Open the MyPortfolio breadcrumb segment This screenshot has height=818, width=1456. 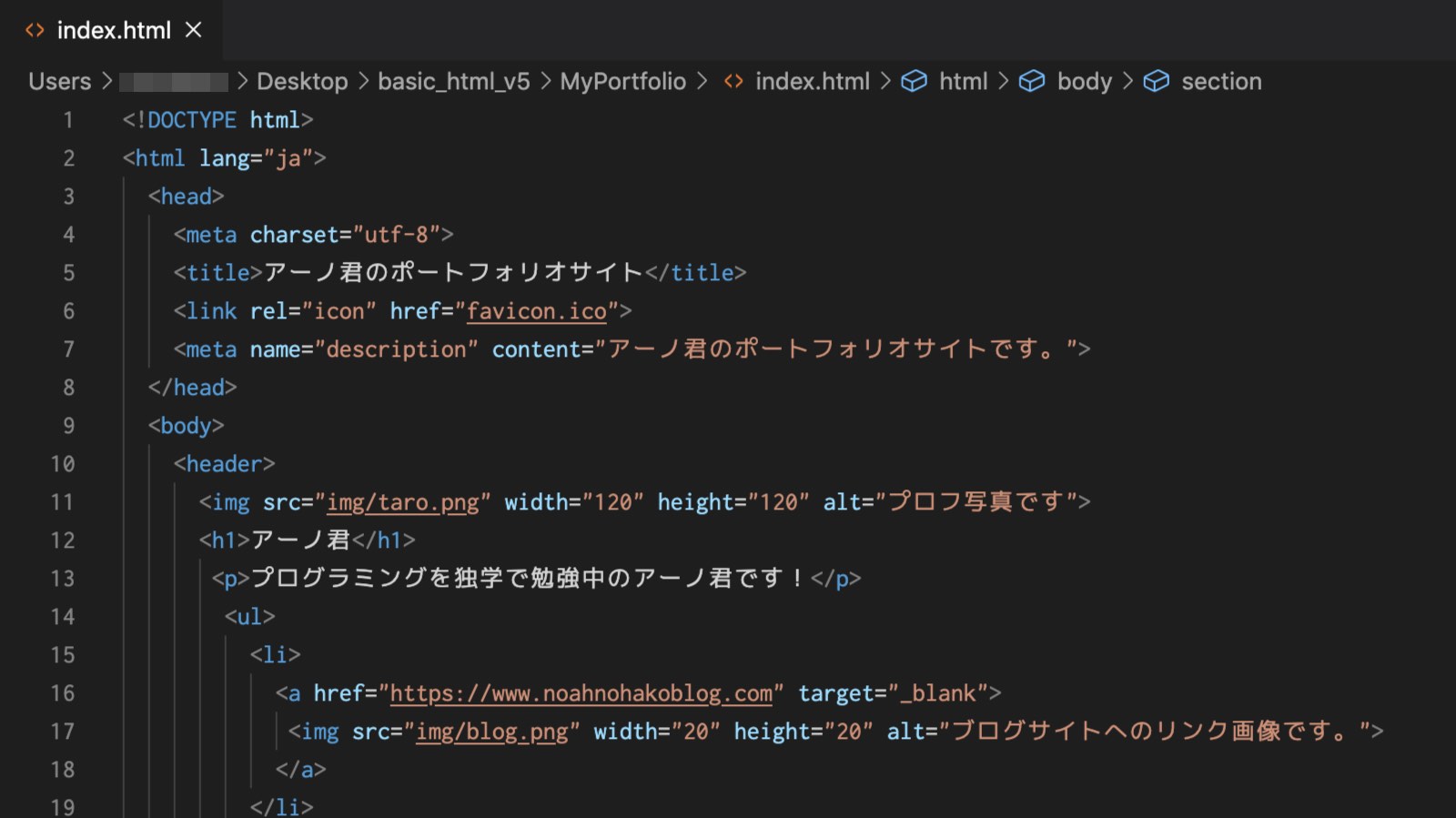pyautogui.click(x=622, y=81)
